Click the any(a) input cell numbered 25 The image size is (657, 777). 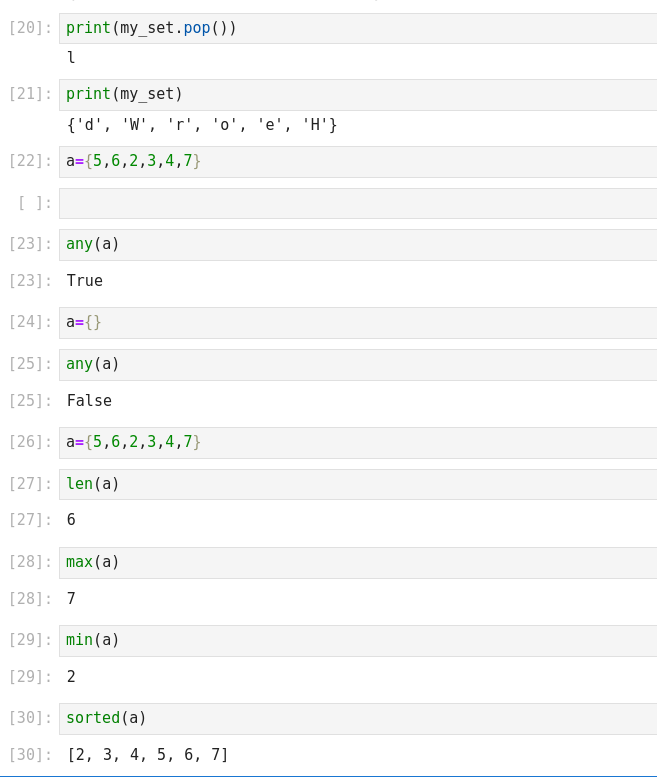(360, 364)
